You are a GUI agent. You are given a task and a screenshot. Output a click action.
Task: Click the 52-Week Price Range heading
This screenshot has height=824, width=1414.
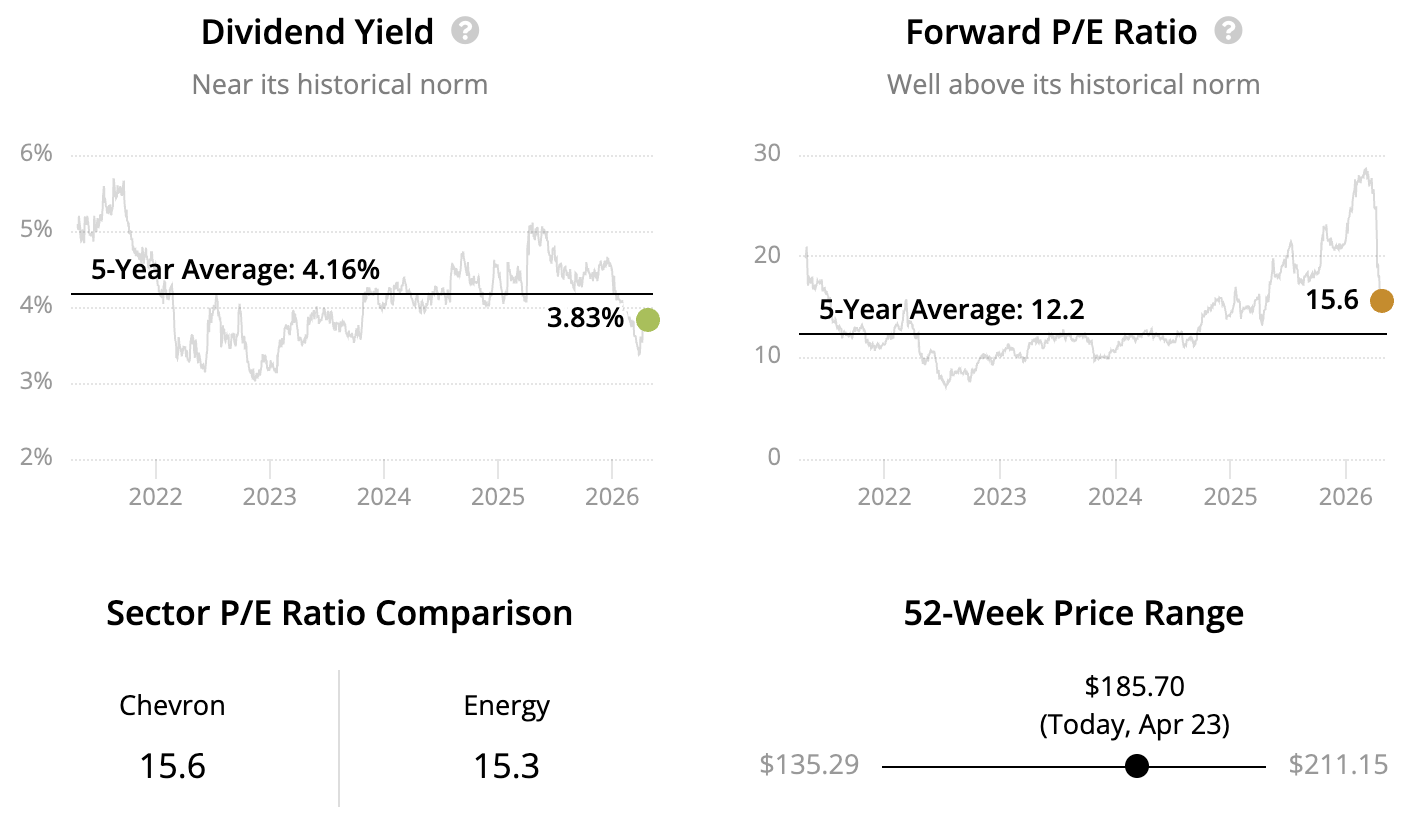pyautogui.click(x=1073, y=612)
